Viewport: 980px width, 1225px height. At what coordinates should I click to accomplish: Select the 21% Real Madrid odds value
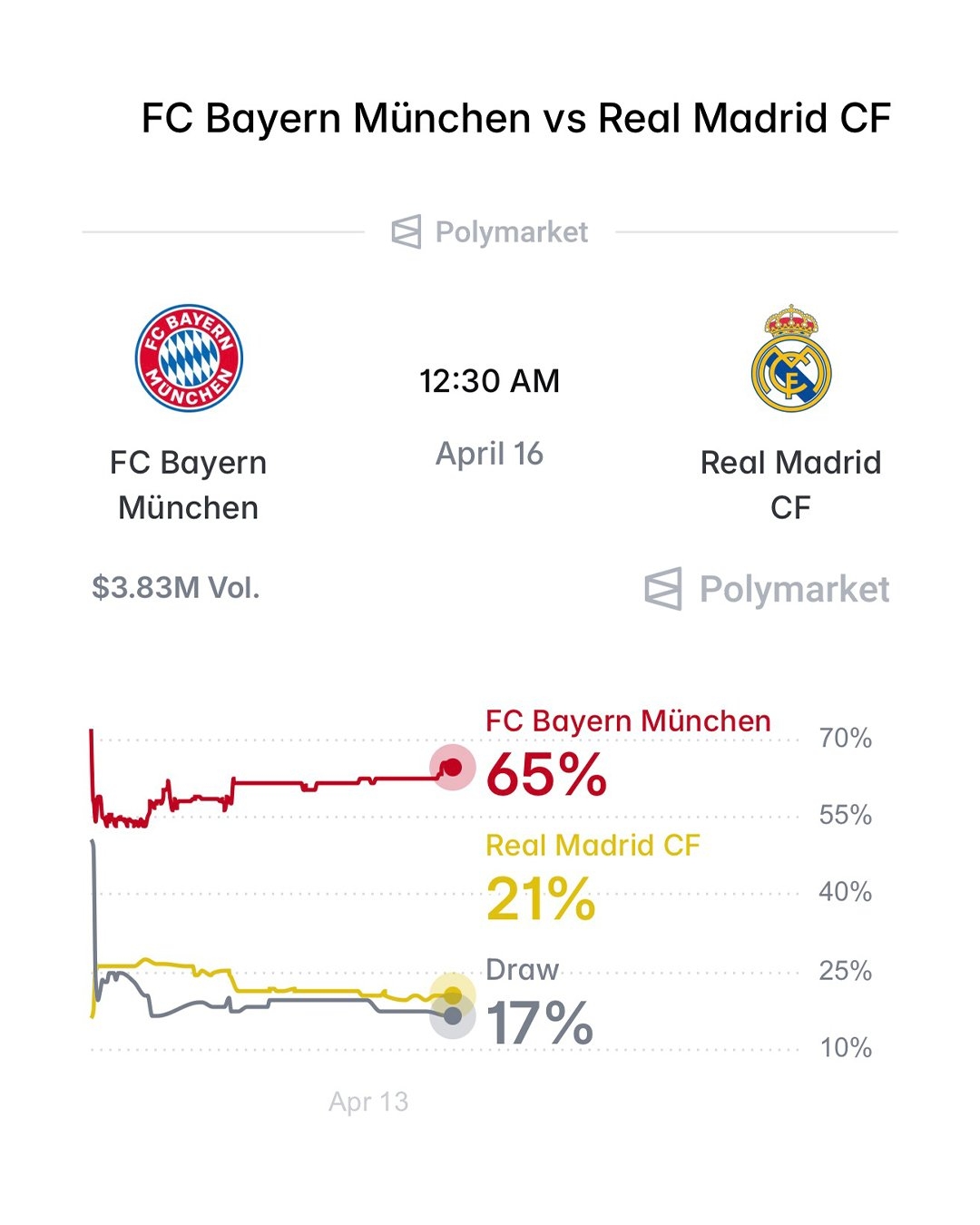pyautogui.click(x=541, y=899)
